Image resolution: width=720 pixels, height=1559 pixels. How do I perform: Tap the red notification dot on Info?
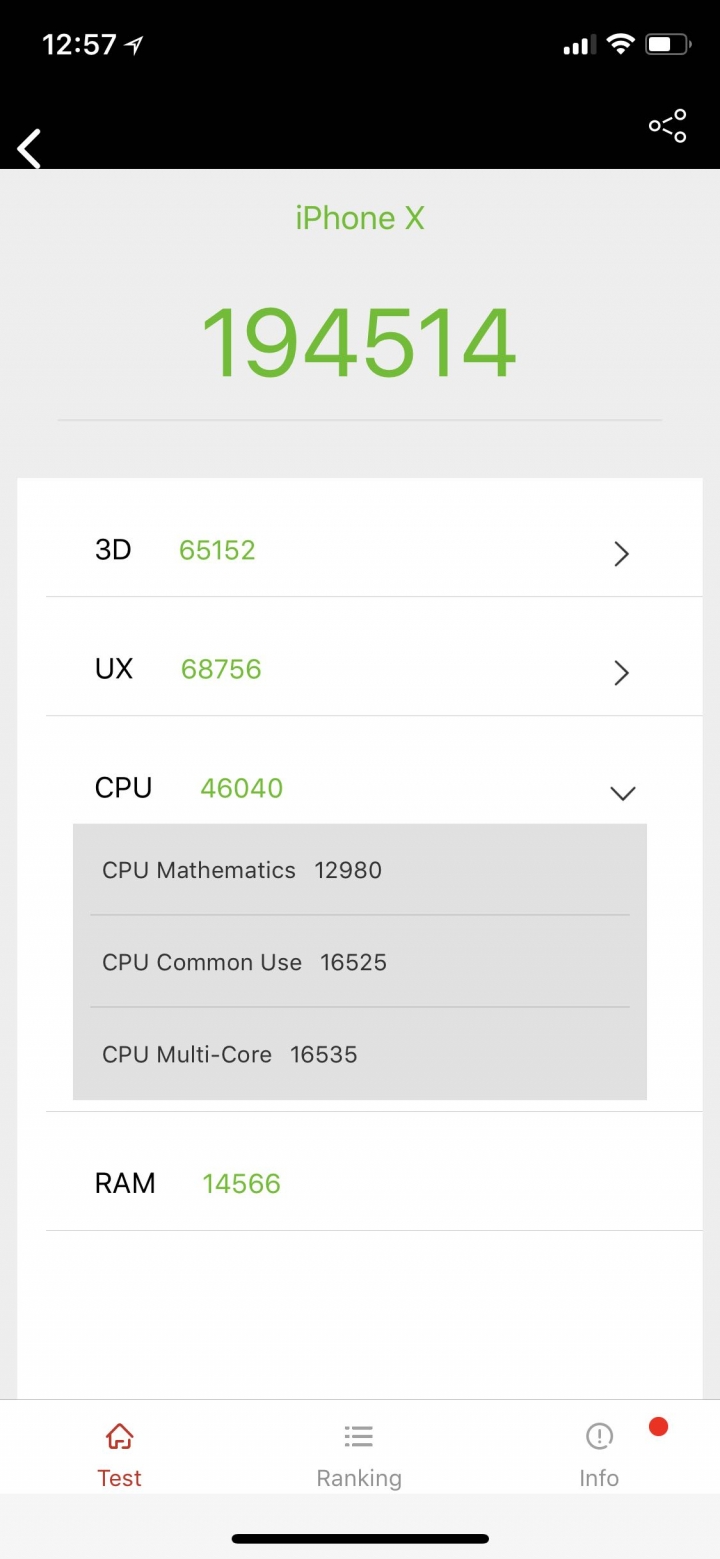(x=658, y=1427)
